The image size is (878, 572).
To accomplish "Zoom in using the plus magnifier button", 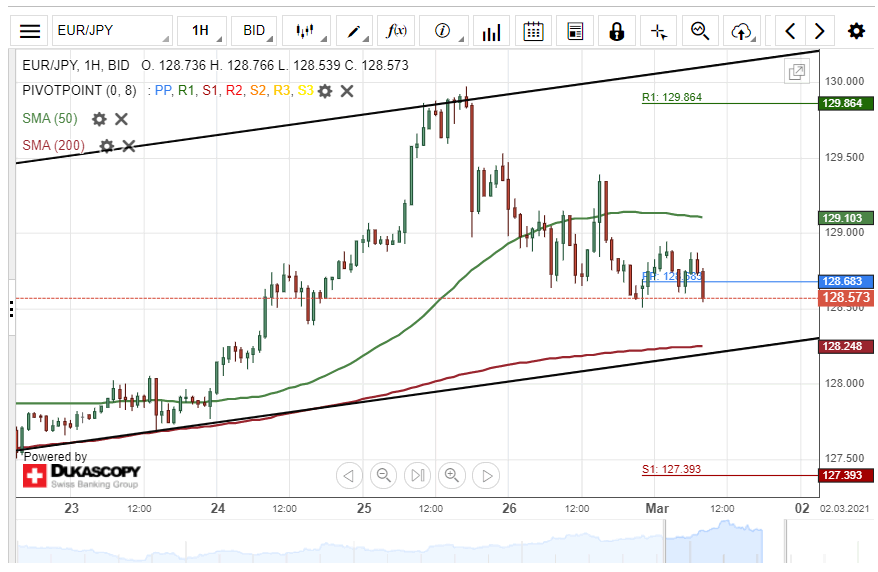I will (x=452, y=475).
